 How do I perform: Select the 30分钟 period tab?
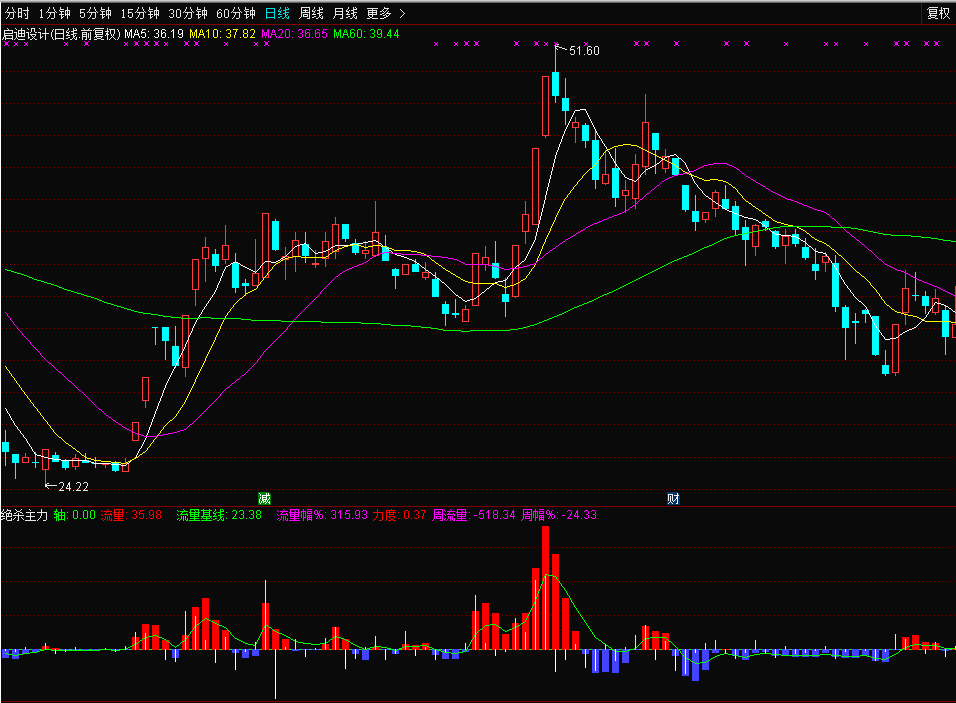click(188, 13)
